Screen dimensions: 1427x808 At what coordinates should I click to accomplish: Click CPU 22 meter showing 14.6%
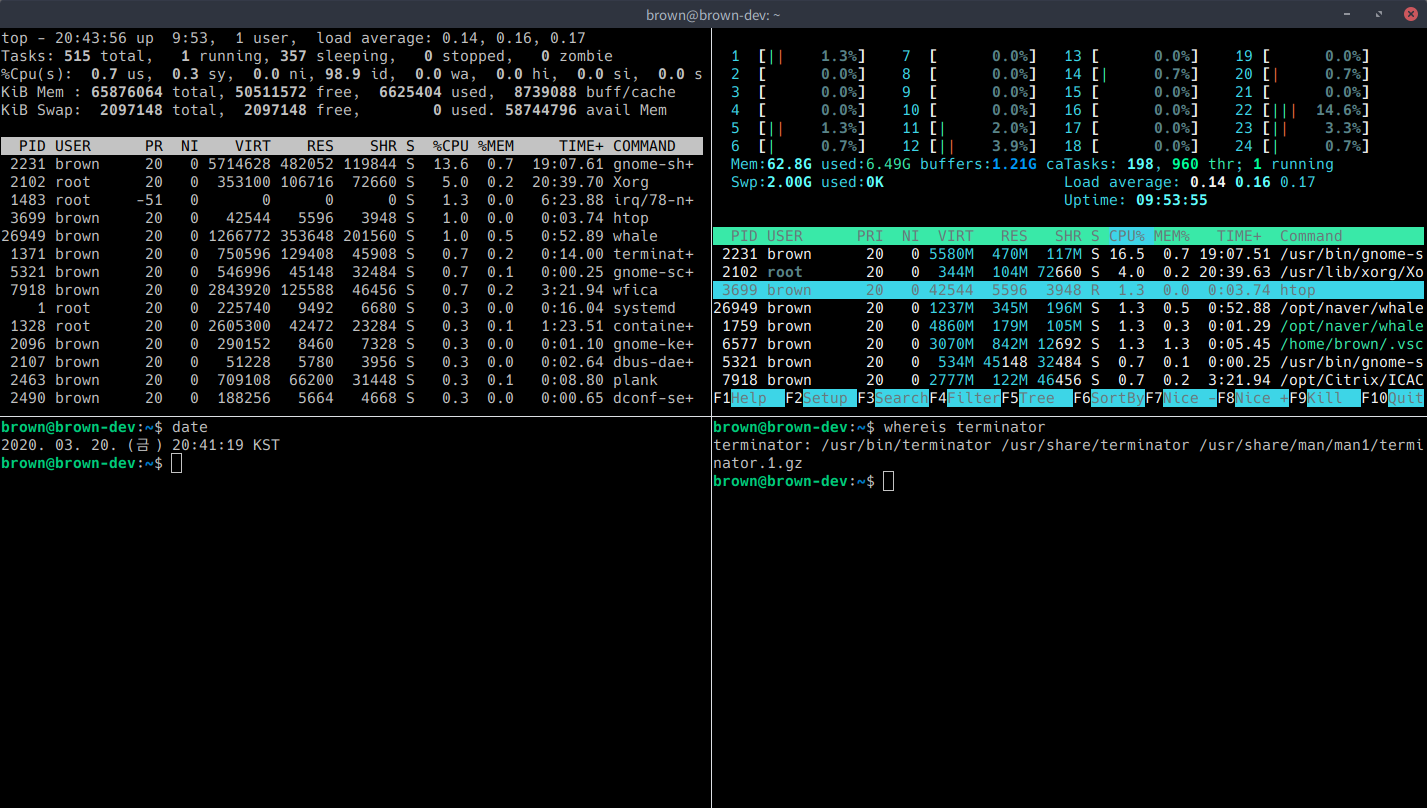[x=1301, y=110]
